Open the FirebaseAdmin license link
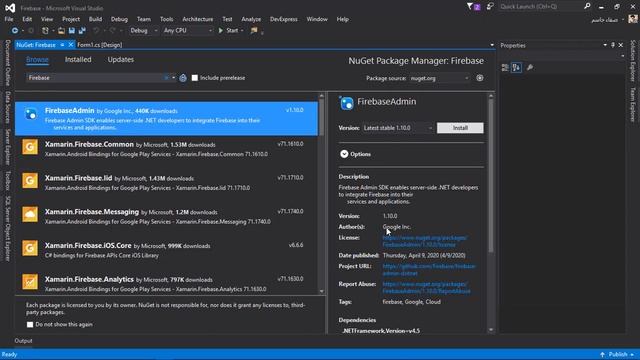Screen dimensions: 640x360 [425, 241]
